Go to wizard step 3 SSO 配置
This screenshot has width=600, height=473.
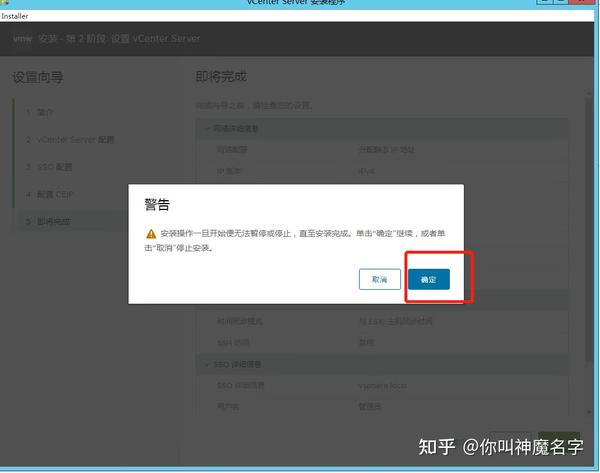(49, 167)
